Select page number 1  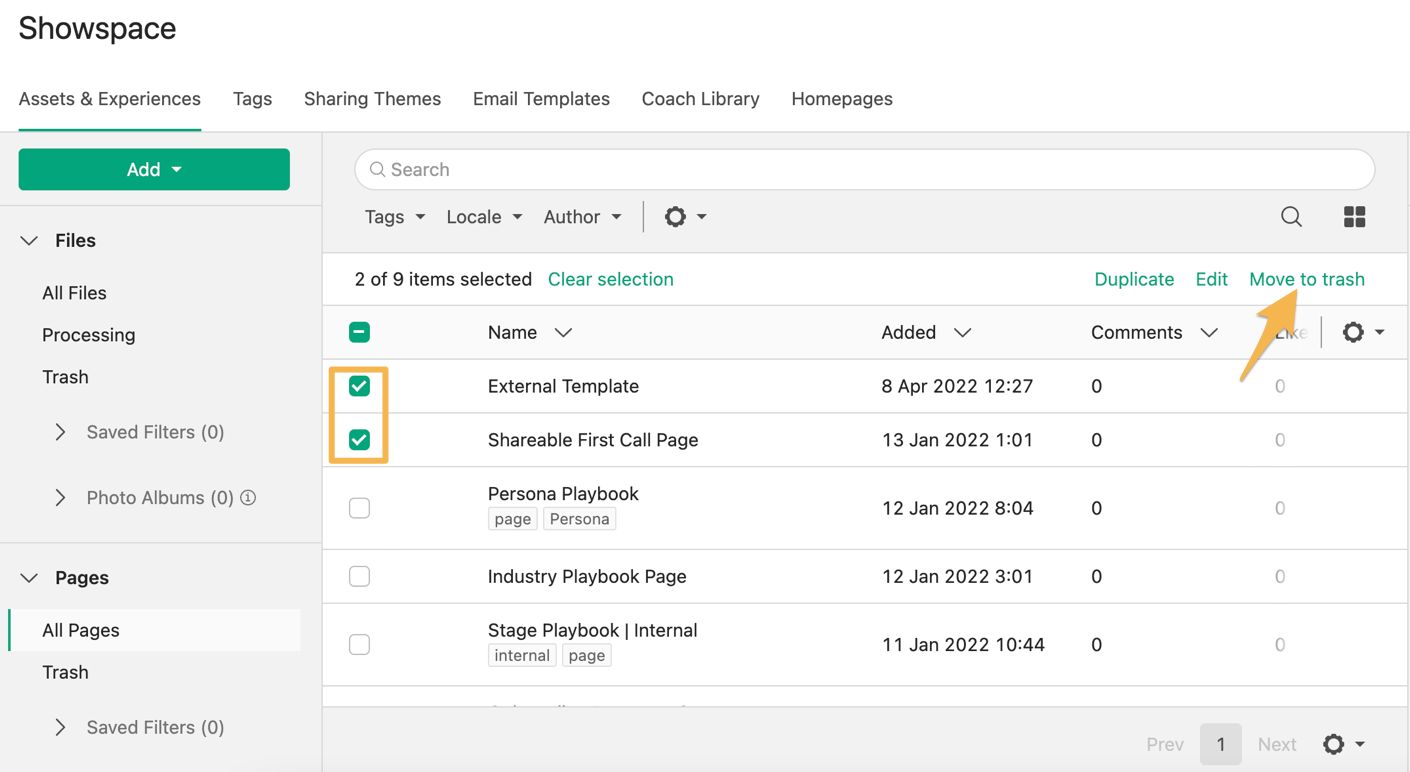1221,744
